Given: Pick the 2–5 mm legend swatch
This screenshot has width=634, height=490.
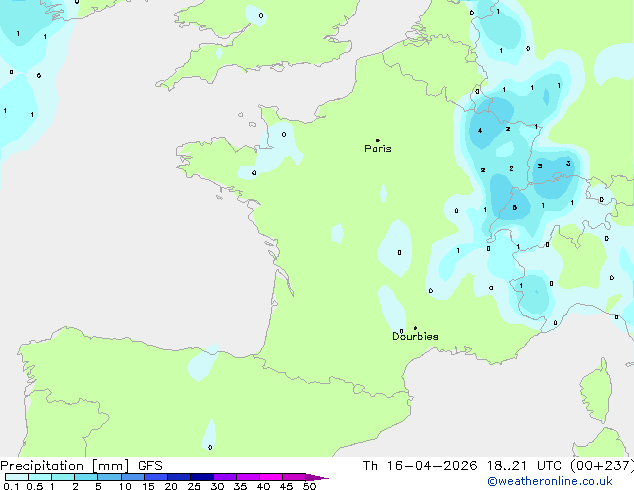Looking at the screenshot, I should [86, 477].
